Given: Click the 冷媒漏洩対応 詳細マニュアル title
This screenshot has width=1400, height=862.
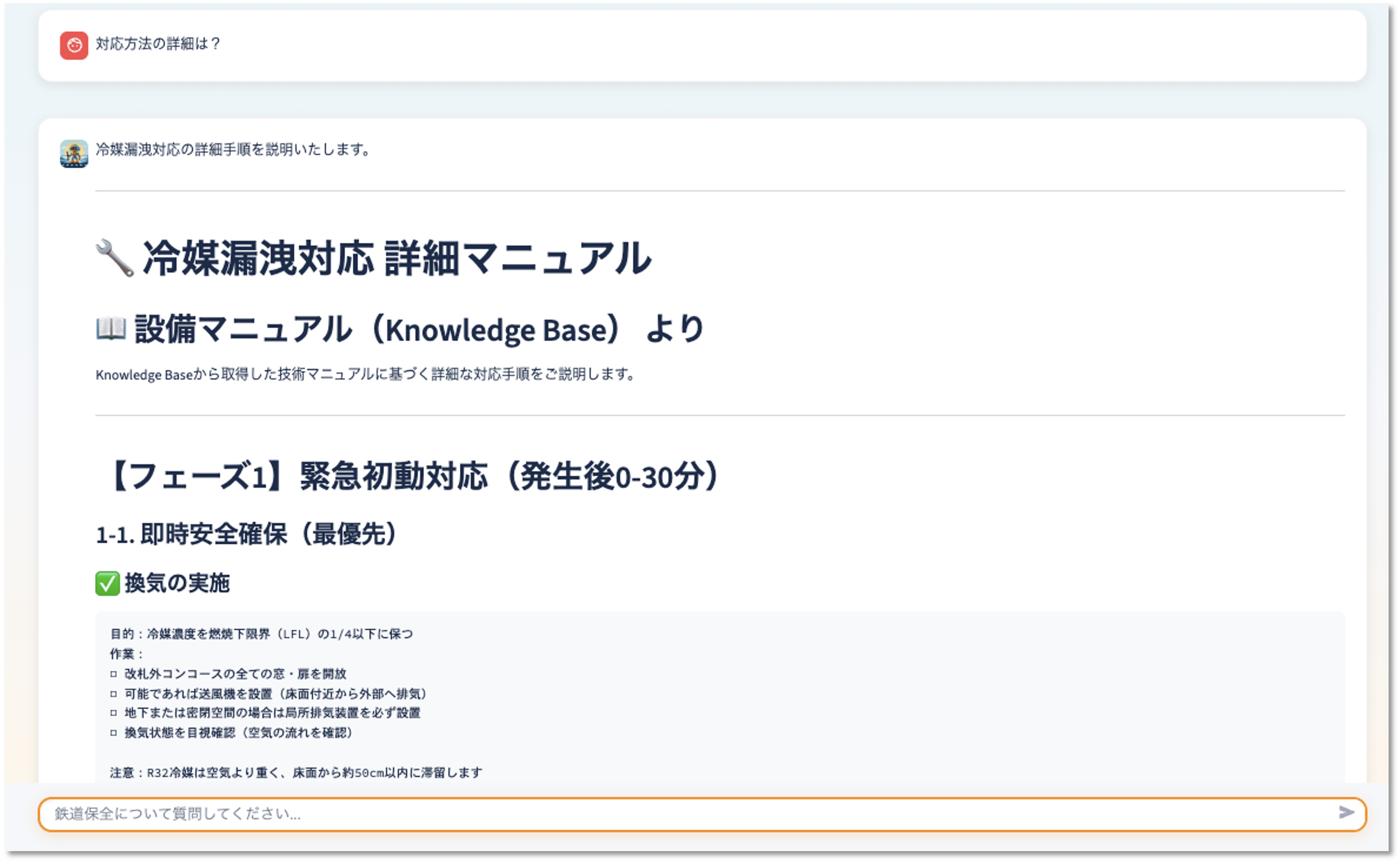Looking at the screenshot, I should pos(397,258).
